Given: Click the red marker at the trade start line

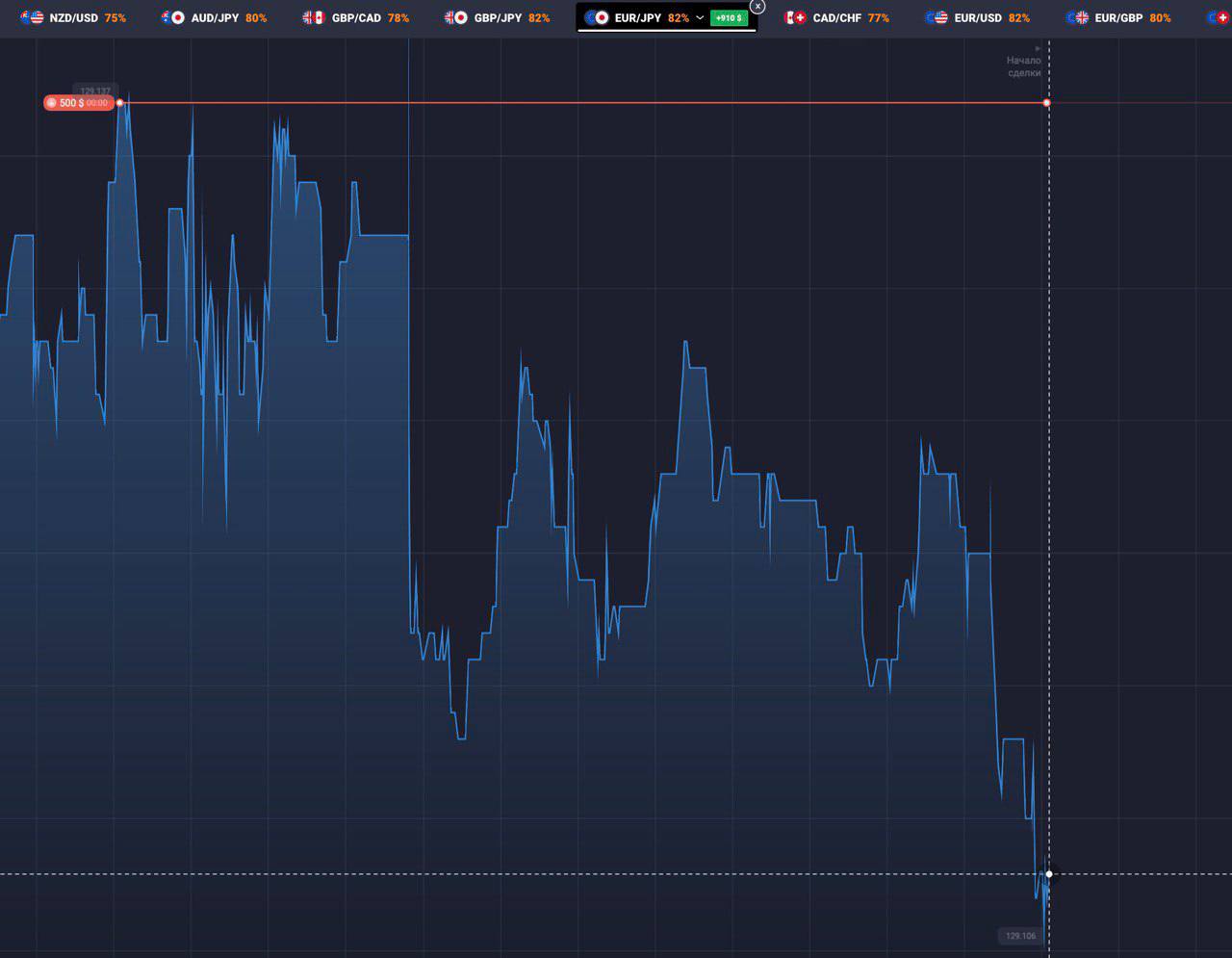Looking at the screenshot, I should (x=1047, y=103).
